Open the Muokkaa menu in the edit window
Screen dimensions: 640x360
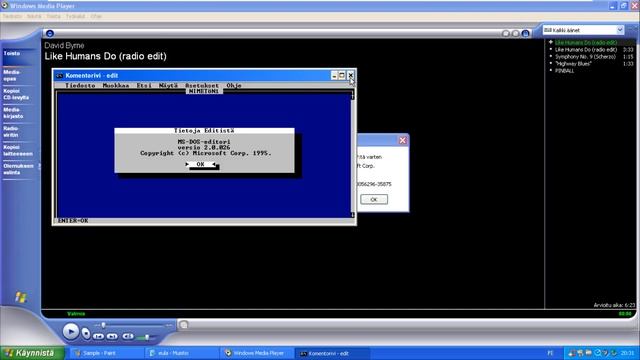(x=116, y=86)
